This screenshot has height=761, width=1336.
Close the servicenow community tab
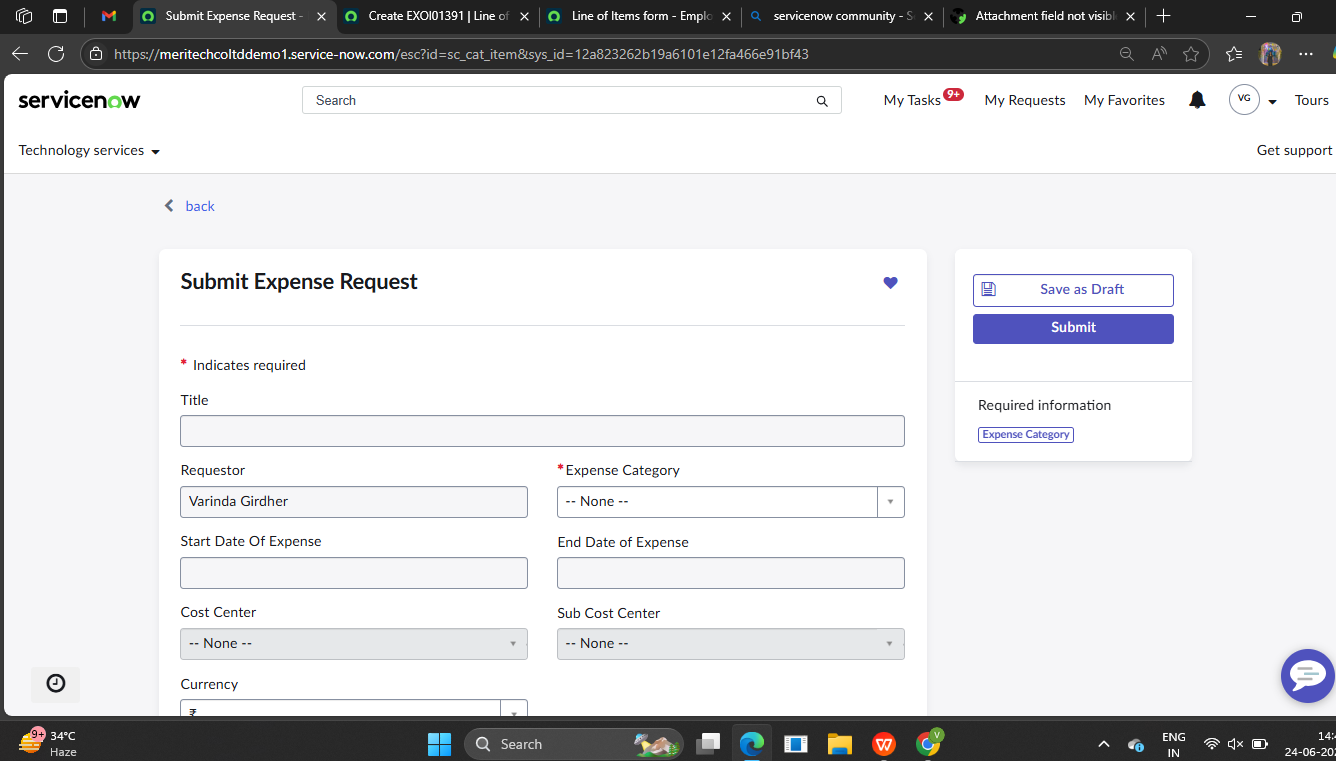(930, 16)
